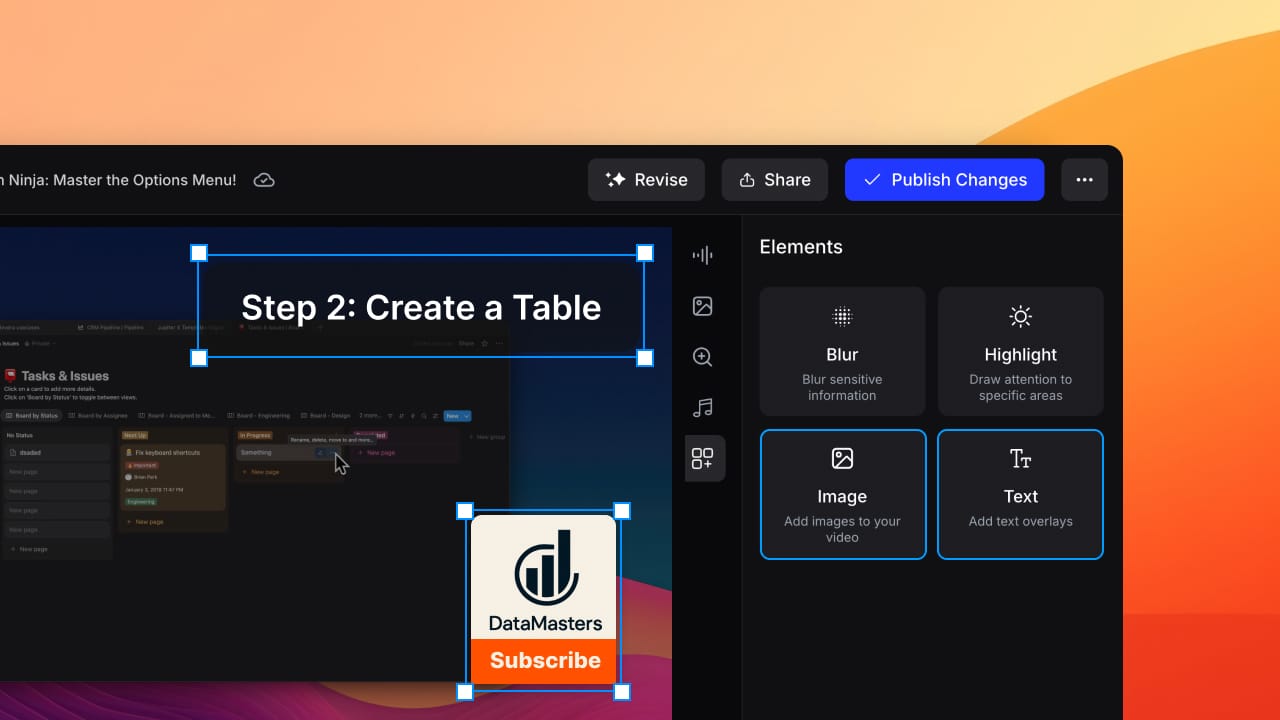This screenshot has height=720, width=1280.
Task: Click the Publish Changes button
Action: (944, 180)
